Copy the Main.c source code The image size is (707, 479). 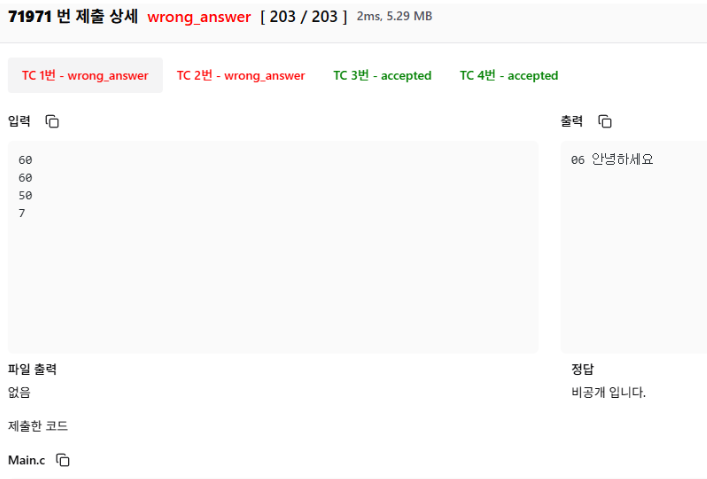[63, 460]
